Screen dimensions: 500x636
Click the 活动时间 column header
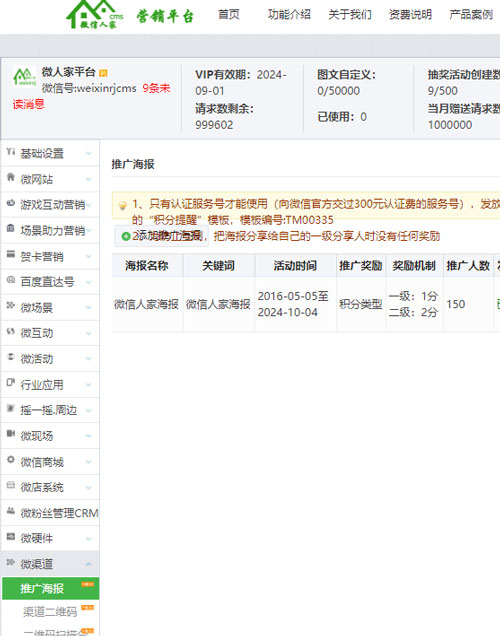(x=295, y=266)
